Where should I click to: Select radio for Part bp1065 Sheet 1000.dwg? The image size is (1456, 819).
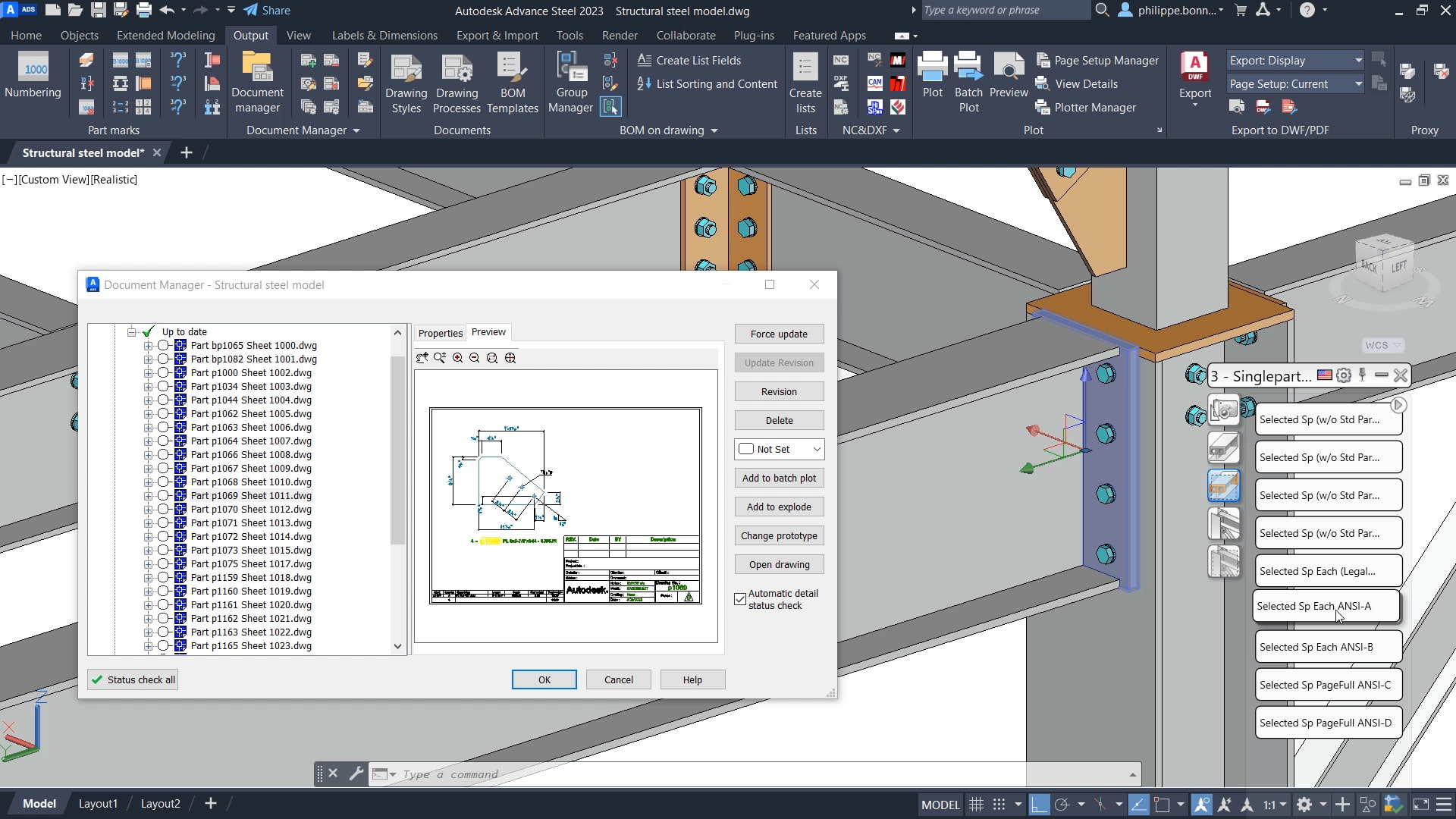163,345
